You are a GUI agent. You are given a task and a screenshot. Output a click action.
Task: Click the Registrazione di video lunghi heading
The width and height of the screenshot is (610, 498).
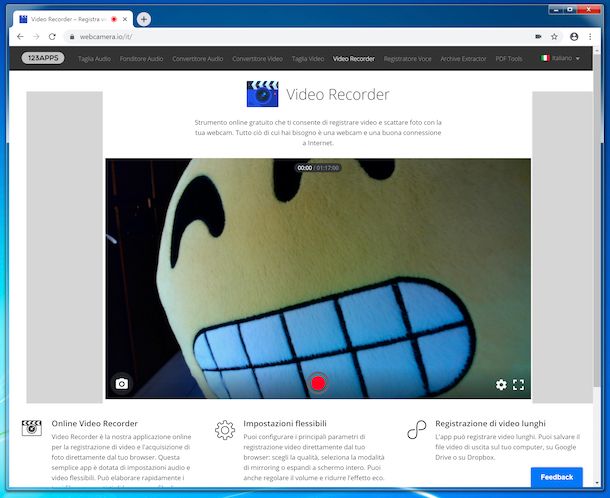tap(490, 423)
